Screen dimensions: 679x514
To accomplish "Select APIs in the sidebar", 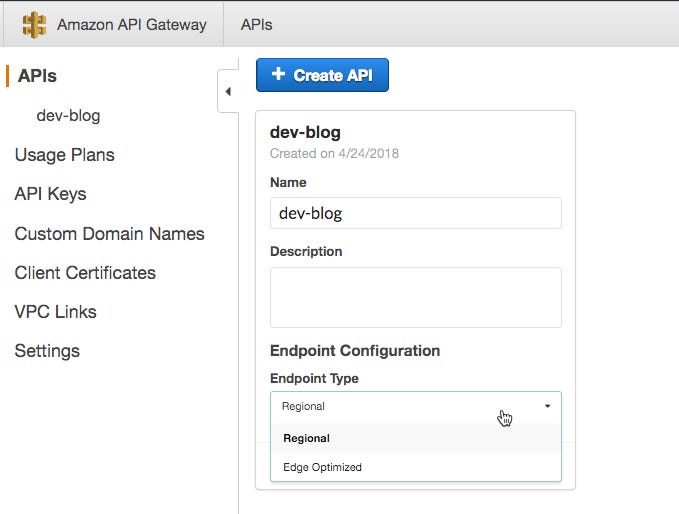I will [x=37, y=76].
